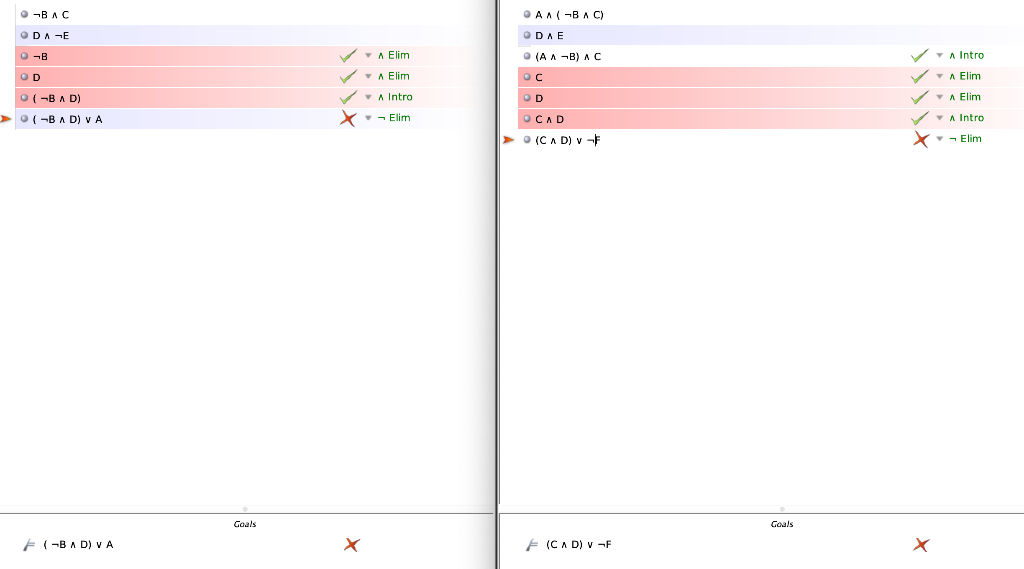
Task: Select bullet of the ¬B step in left proof
Action: pyautogui.click(x=24, y=56)
